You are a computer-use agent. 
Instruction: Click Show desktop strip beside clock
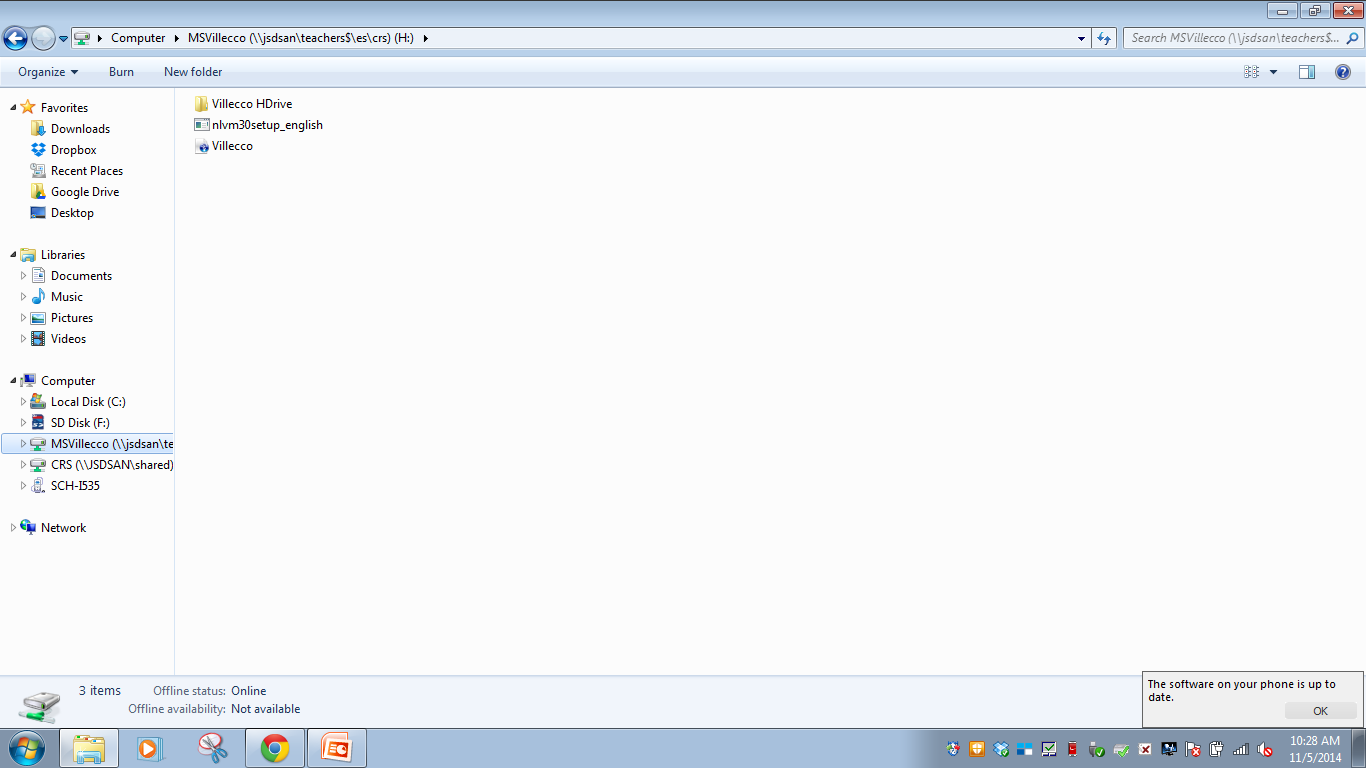tap(1359, 748)
